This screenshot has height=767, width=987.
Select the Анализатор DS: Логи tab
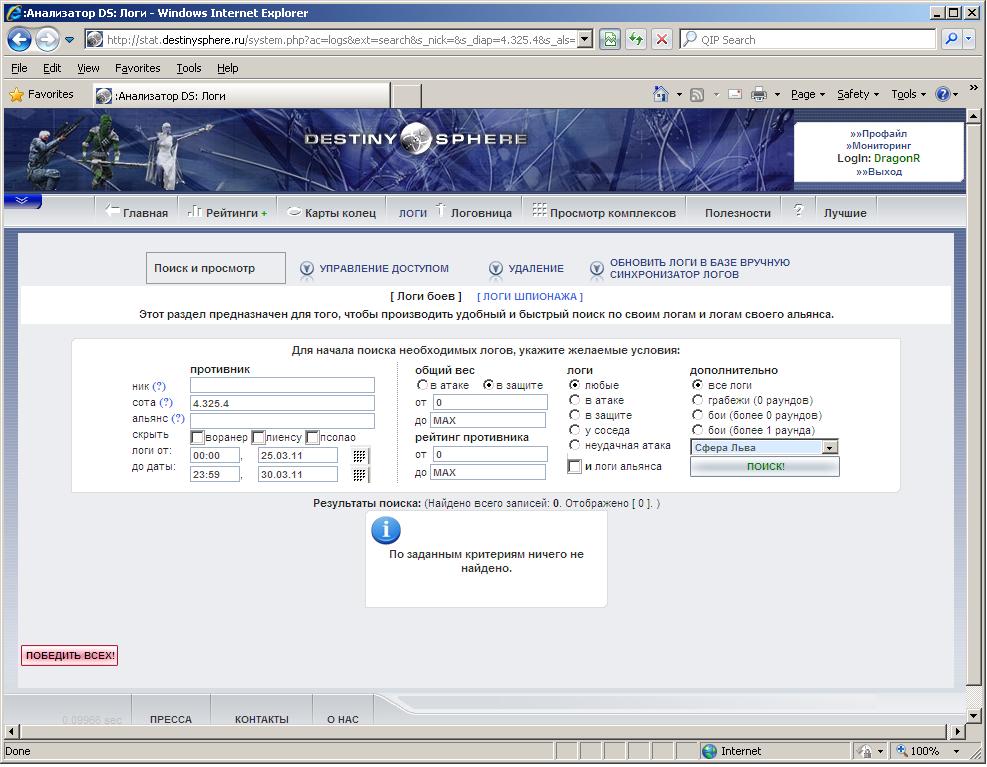[242, 96]
